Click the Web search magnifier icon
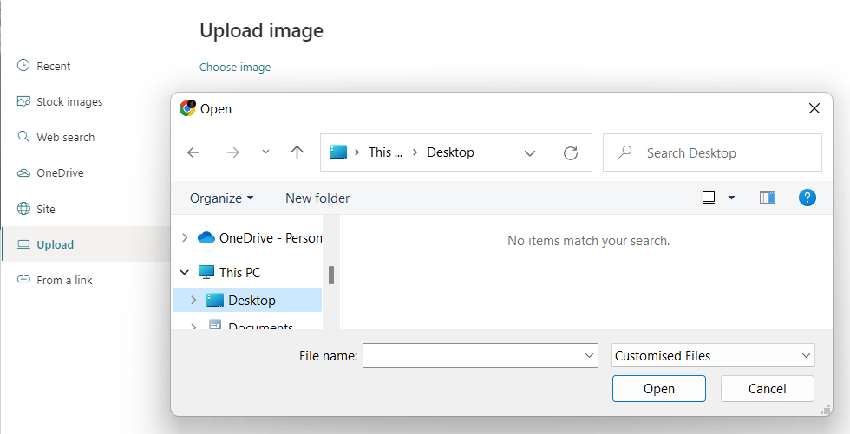 pos(23,137)
